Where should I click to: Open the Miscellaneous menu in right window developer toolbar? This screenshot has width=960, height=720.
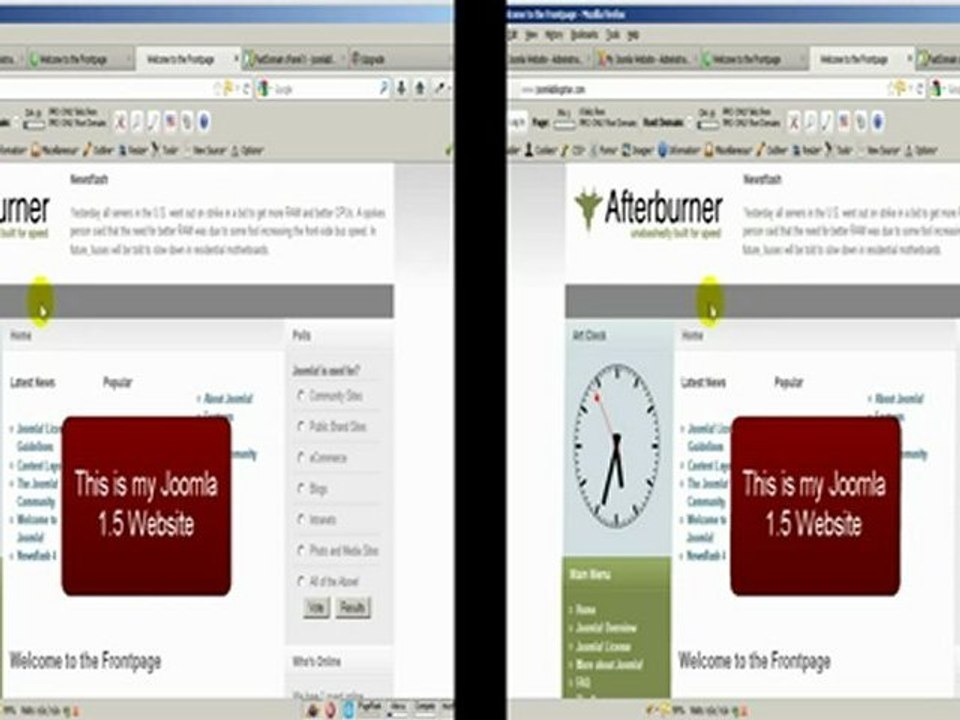pyautogui.click(x=728, y=150)
